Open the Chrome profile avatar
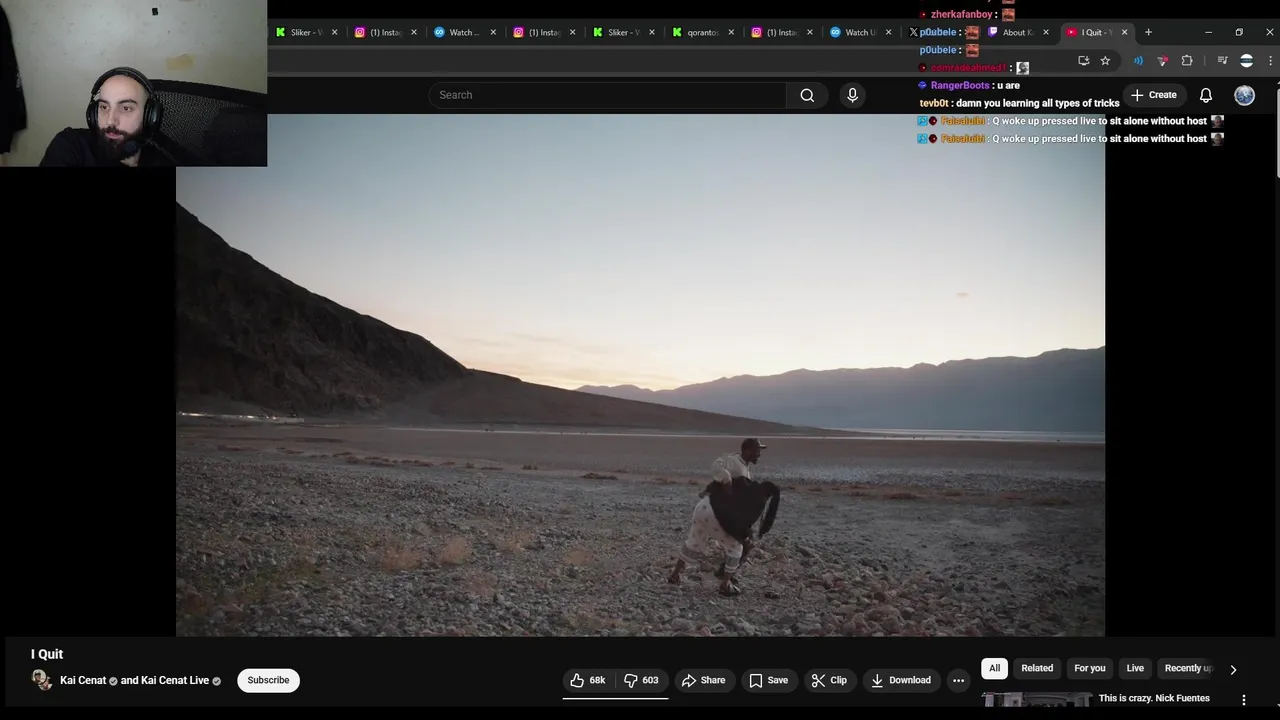Screen dimensions: 1280x720 [x=1246, y=61]
